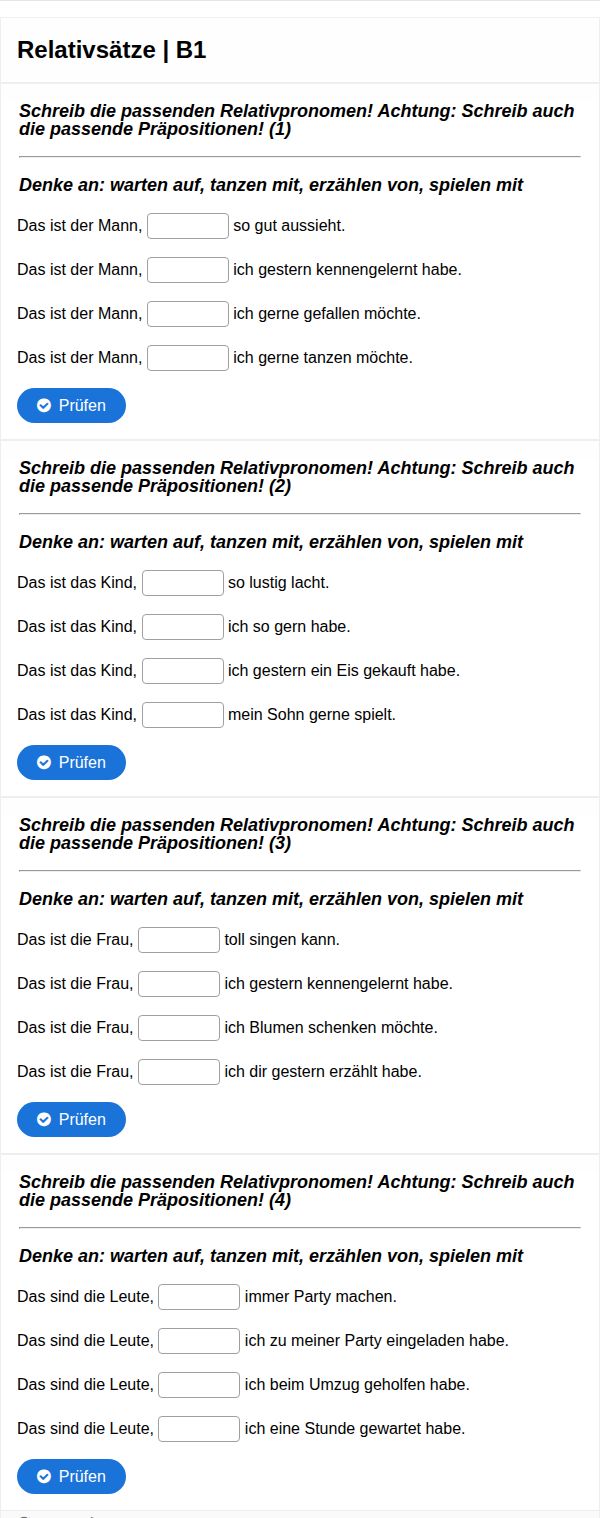This screenshot has width=600, height=1518.
Task: Submit exercise 3 with its Prüfen button
Action: tap(71, 1119)
